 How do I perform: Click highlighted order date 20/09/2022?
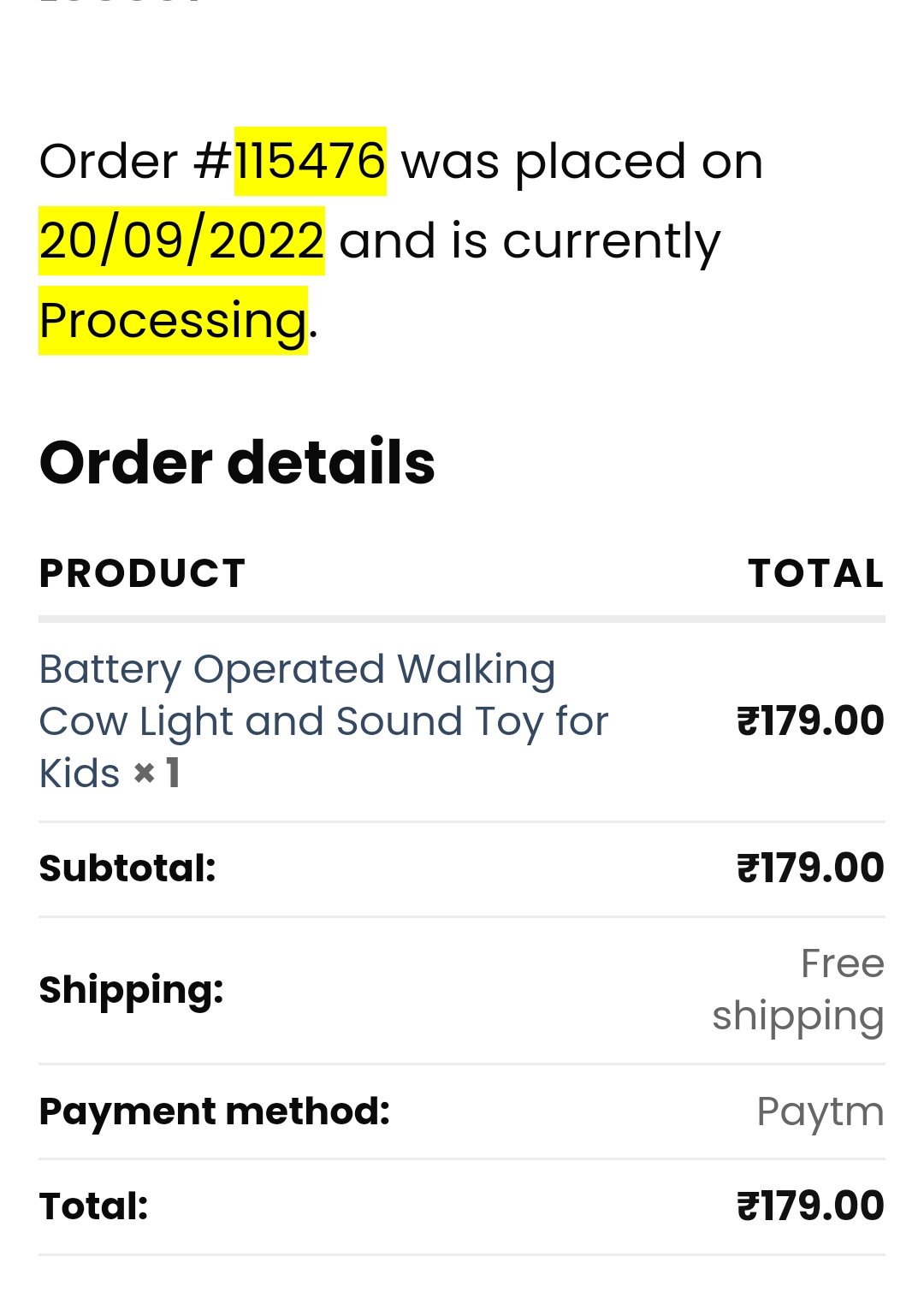181,240
